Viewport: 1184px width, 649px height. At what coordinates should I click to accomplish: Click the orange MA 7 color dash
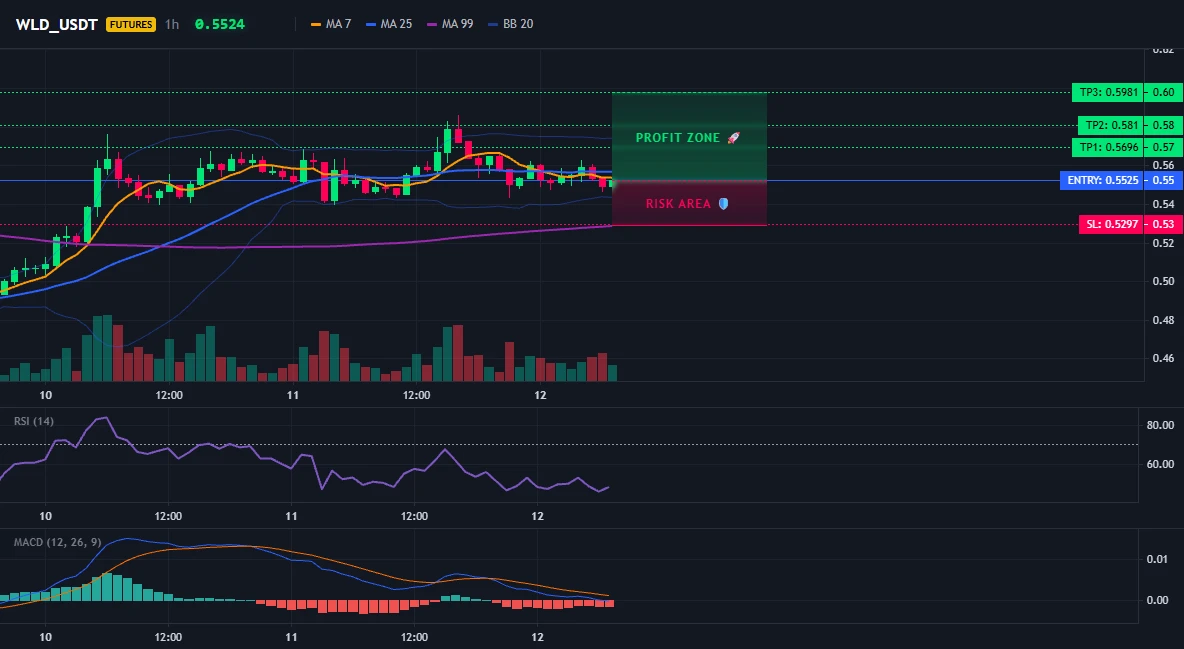coord(316,24)
